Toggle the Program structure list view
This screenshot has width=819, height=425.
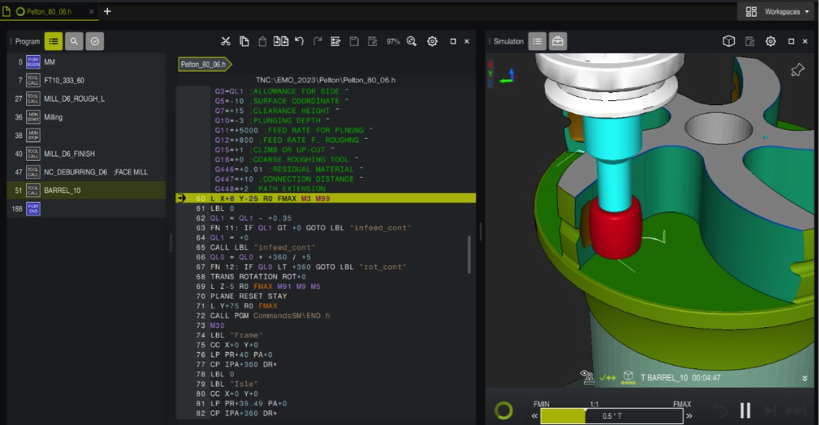click(x=53, y=41)
